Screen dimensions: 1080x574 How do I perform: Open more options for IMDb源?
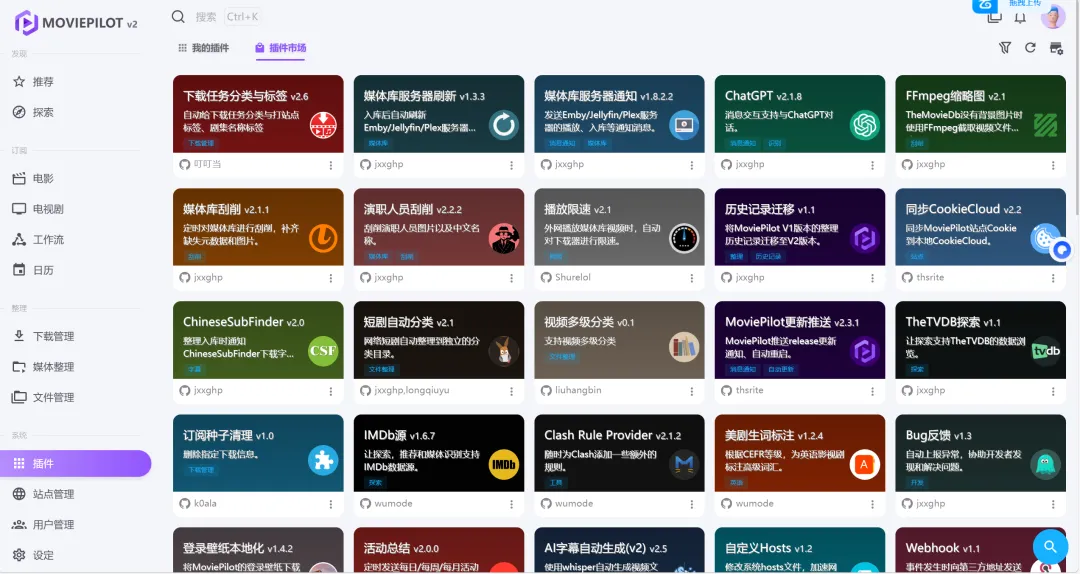(512, 504)
